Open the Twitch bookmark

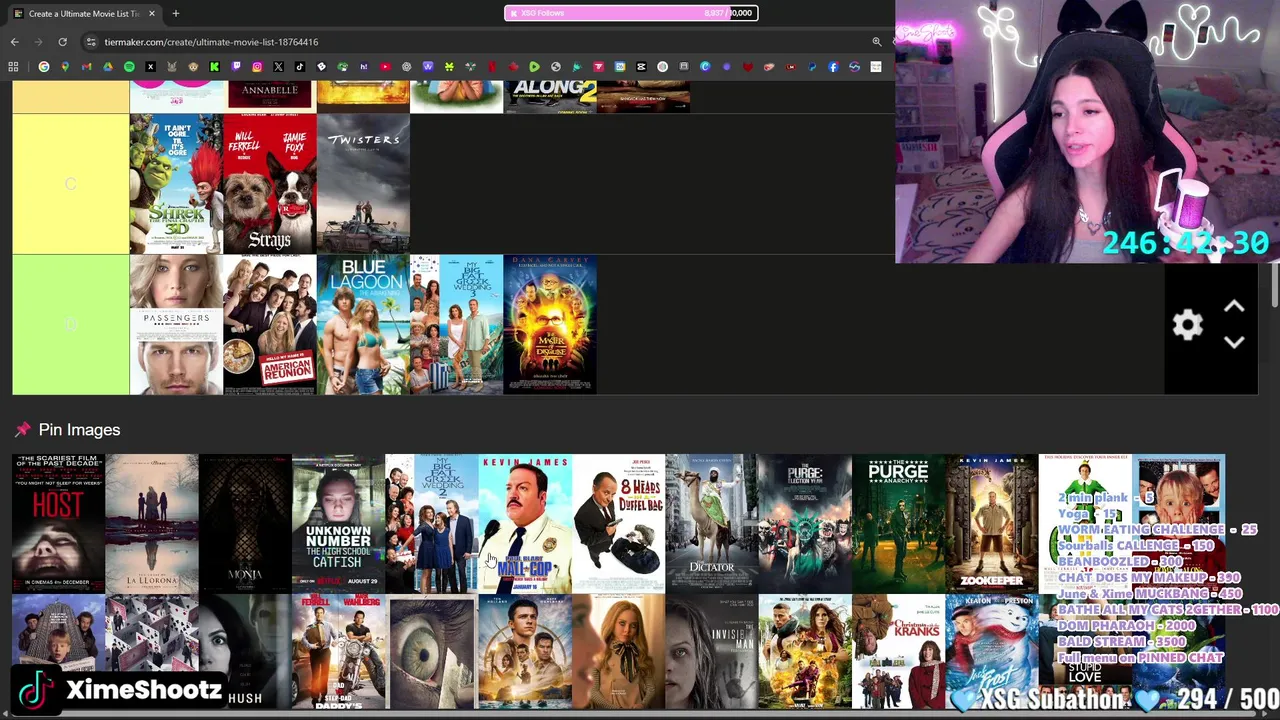click(236, 67)
